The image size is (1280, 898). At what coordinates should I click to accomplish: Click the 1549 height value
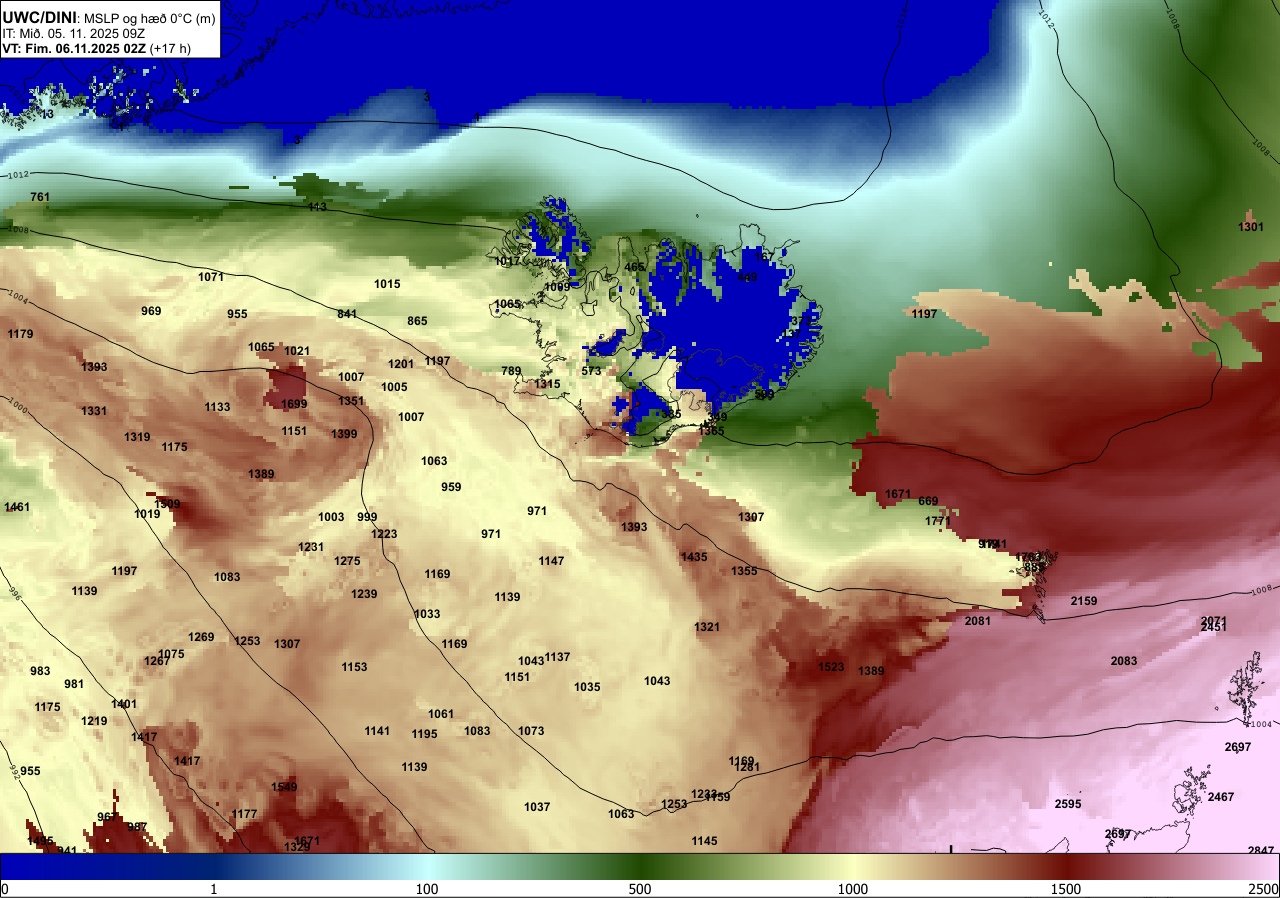[x=284, y=787]
